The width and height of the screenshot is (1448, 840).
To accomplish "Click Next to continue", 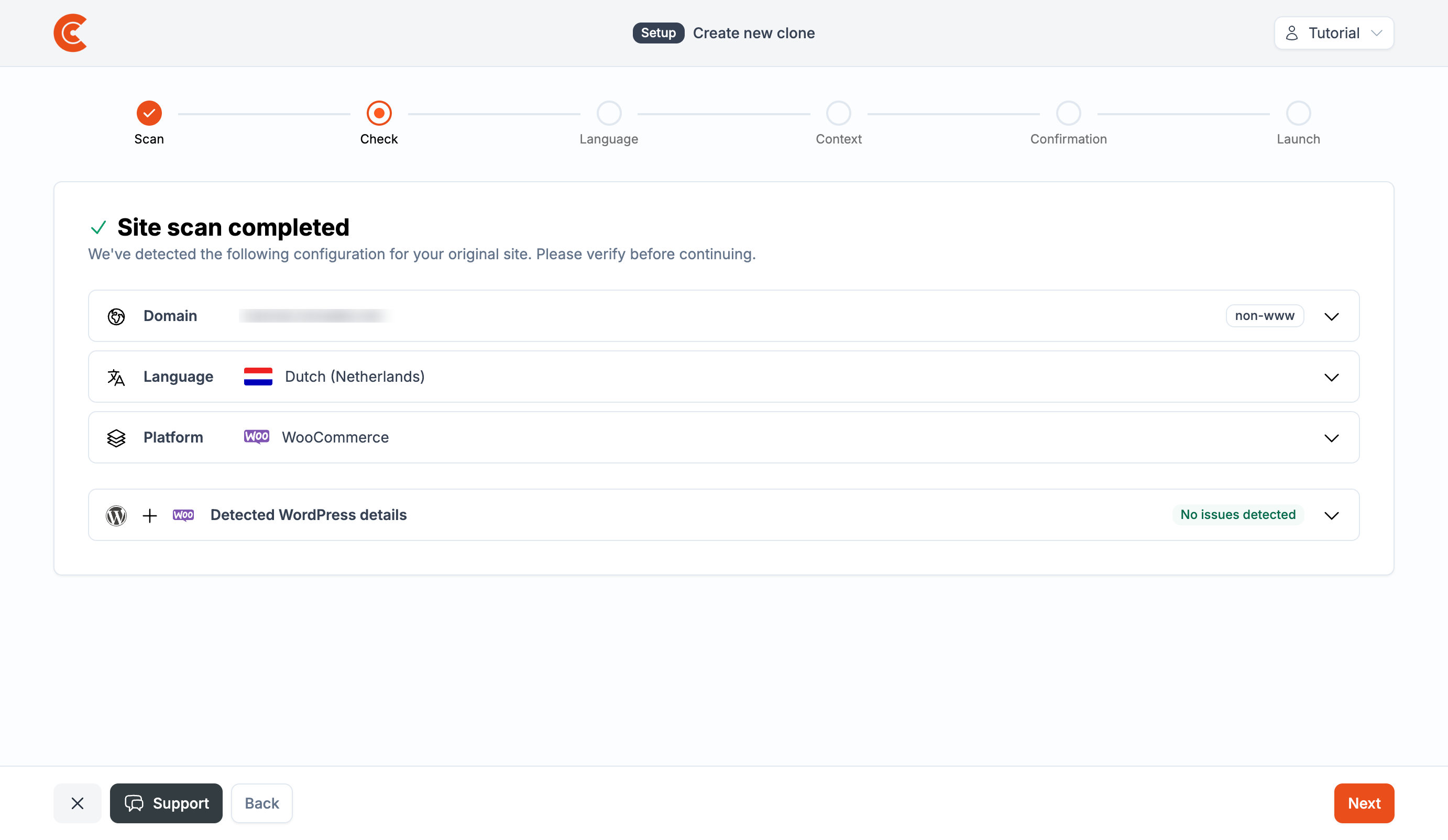I will point(1364,803).
